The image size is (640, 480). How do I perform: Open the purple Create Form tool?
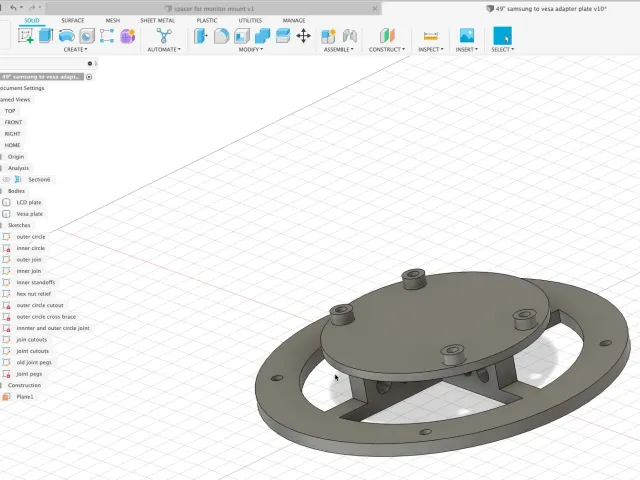pos(128,36)
